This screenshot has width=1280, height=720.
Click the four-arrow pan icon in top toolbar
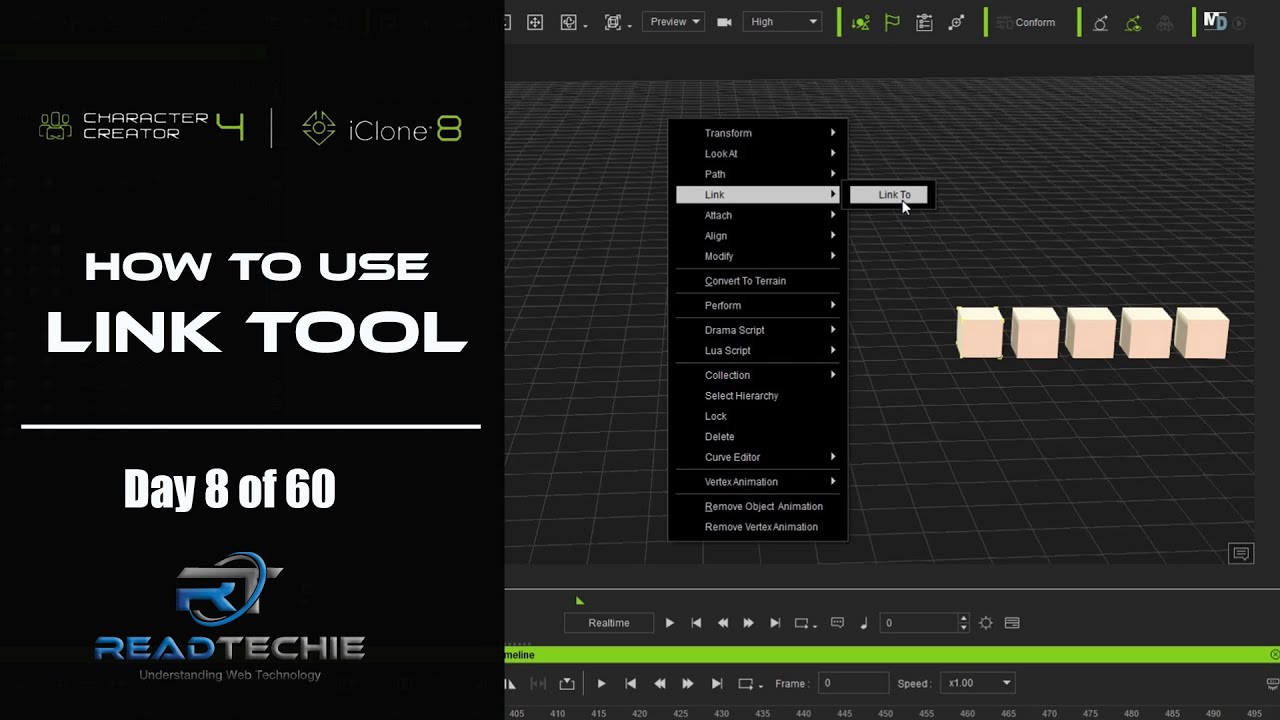click(x=535, y=22)
